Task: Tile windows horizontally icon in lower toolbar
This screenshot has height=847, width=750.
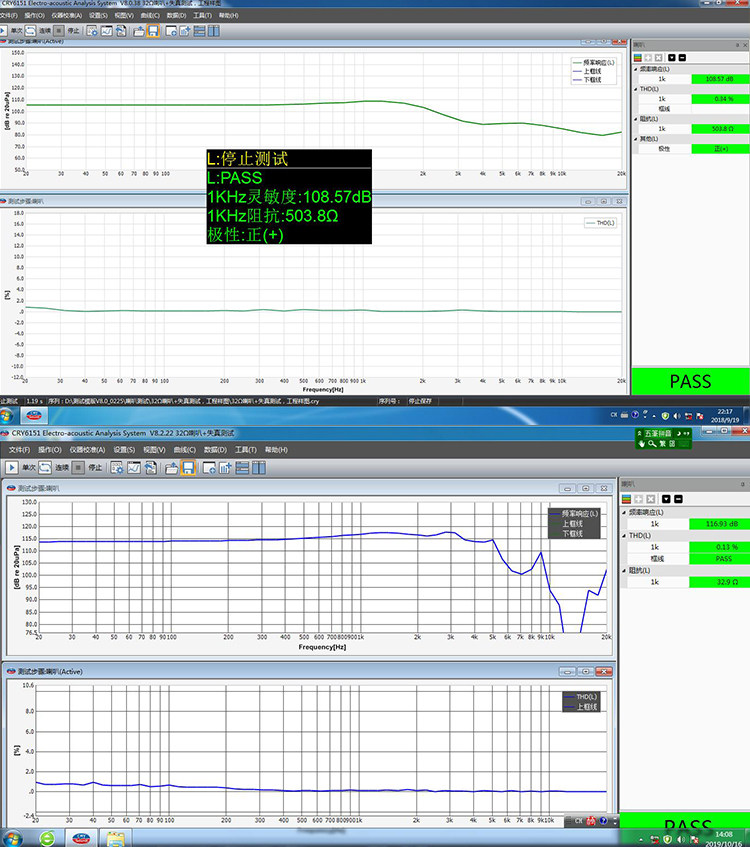Action: (x=242, y=468)
